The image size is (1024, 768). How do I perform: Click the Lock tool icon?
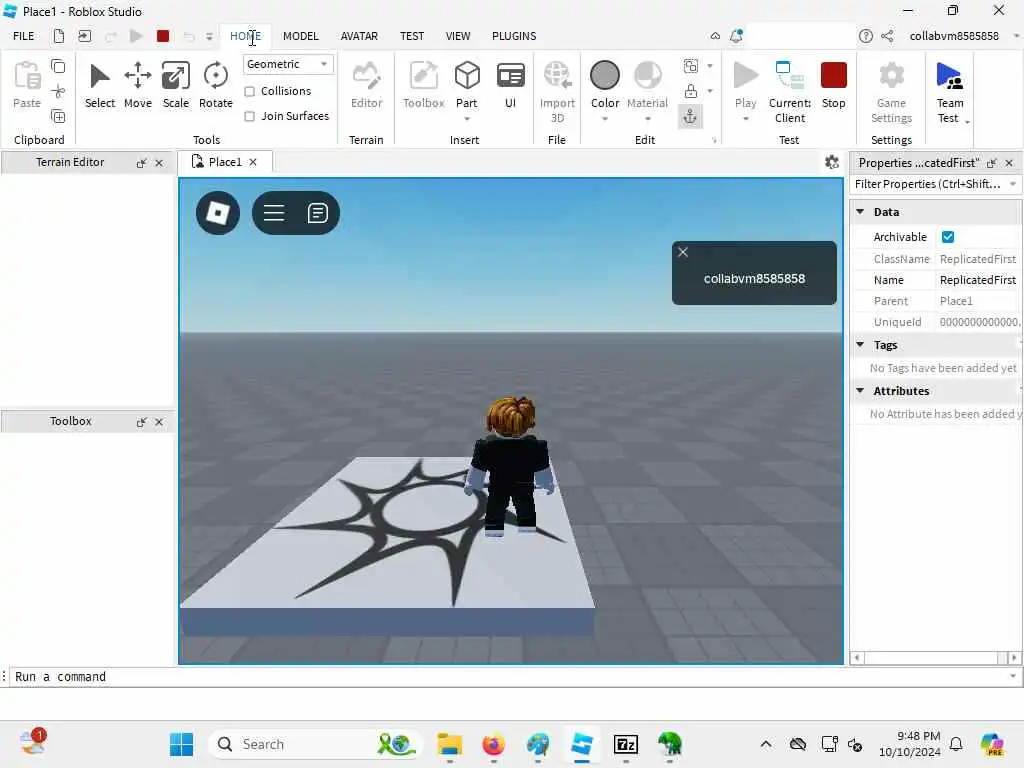click(691, 91)
